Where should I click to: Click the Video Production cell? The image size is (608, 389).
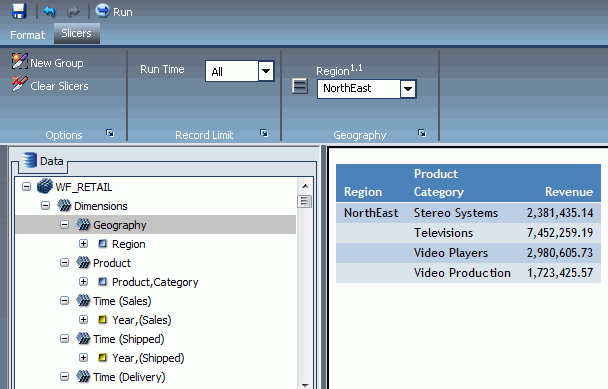tap(462, 273)
